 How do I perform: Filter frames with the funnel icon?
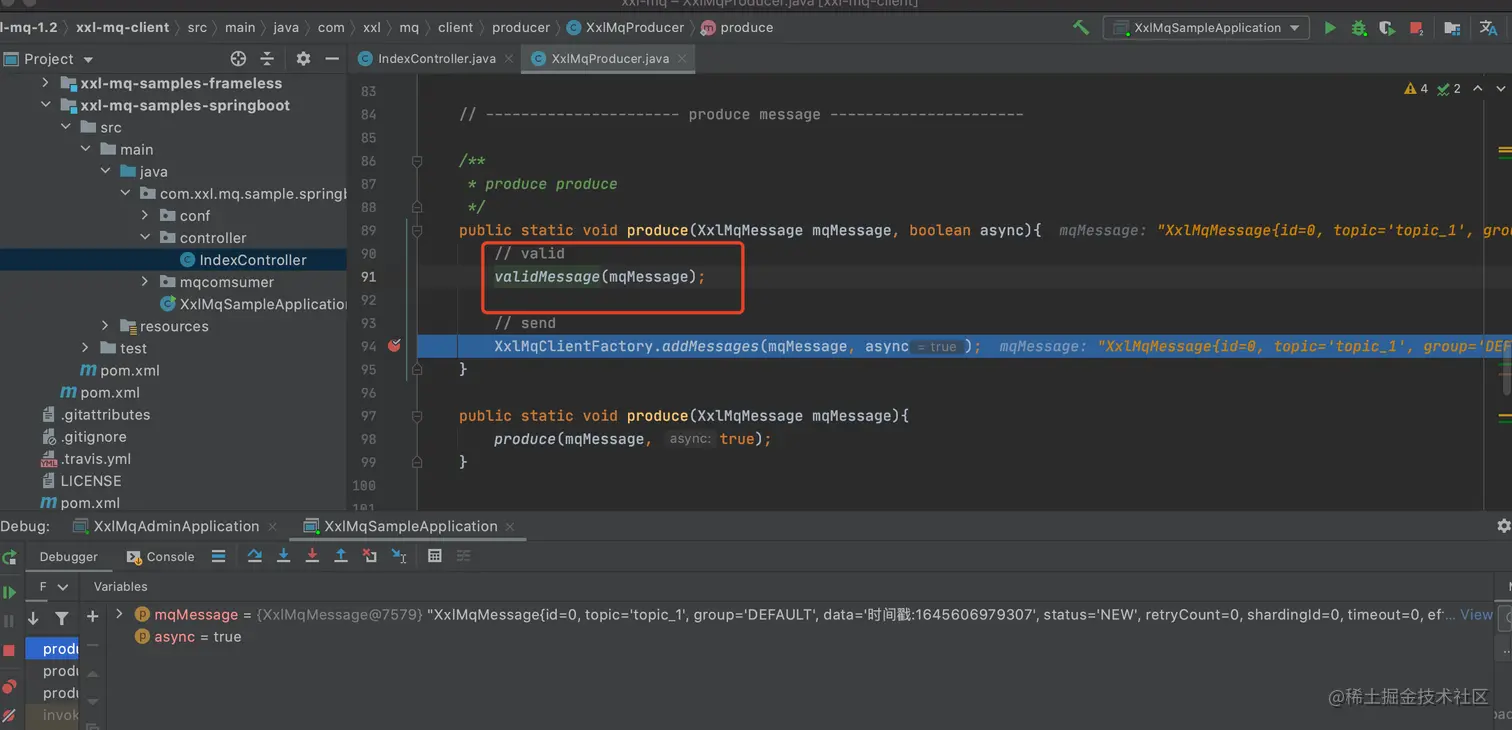tap(62, 618)
